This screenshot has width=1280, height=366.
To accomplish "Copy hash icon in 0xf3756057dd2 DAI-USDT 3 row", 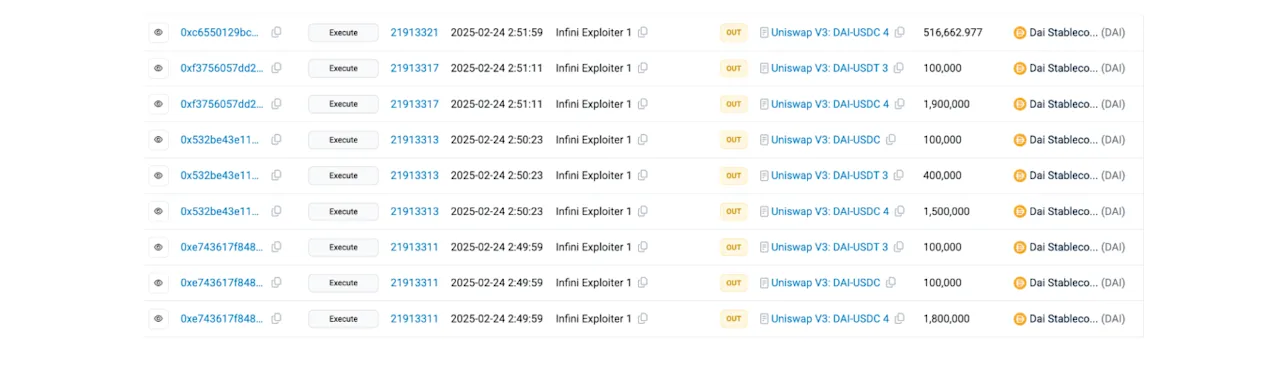I will 277,68.
